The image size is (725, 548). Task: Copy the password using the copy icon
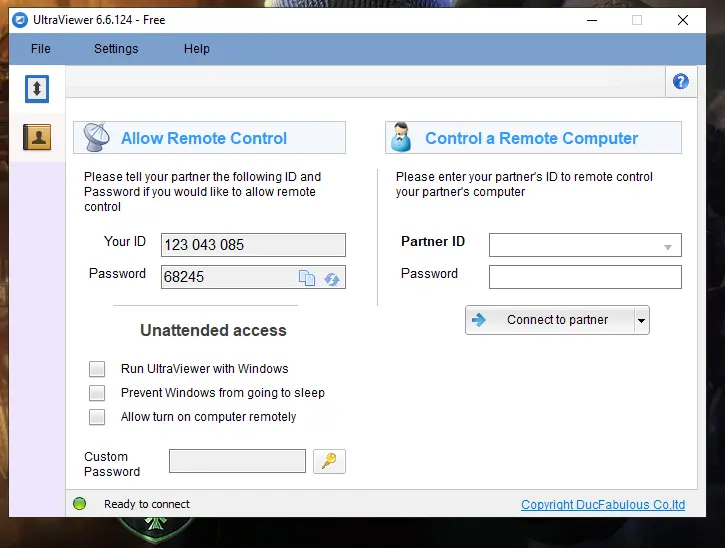[307, 278]
